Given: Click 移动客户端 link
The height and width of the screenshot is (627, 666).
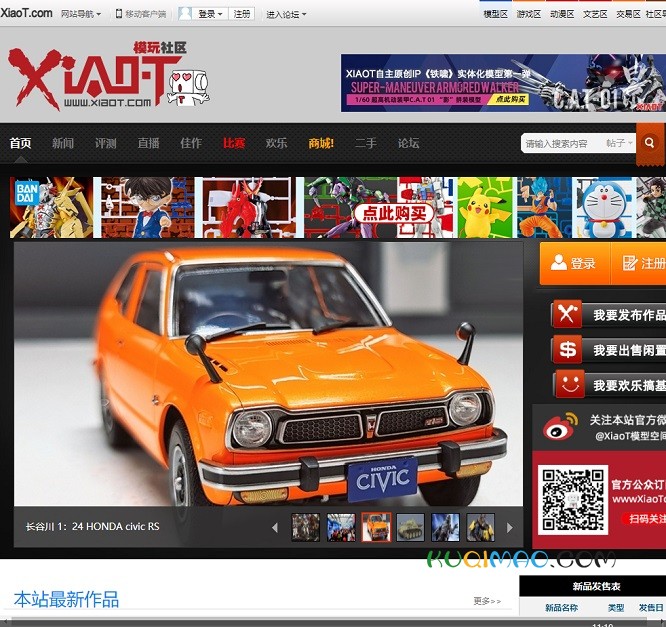Looking at the screenshot, I should click(145, 14).
